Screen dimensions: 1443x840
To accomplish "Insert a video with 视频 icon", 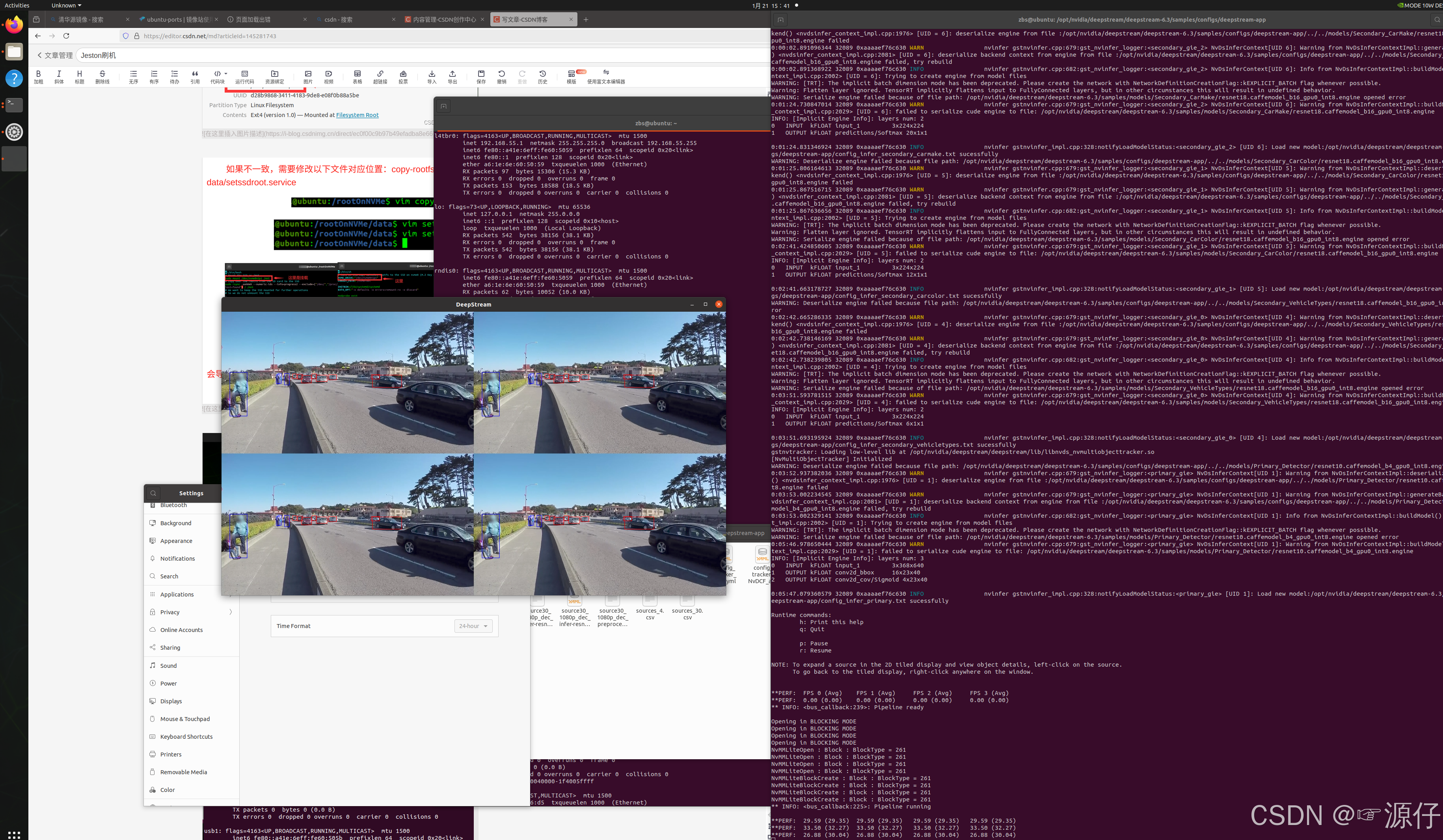I will point(329,77).
